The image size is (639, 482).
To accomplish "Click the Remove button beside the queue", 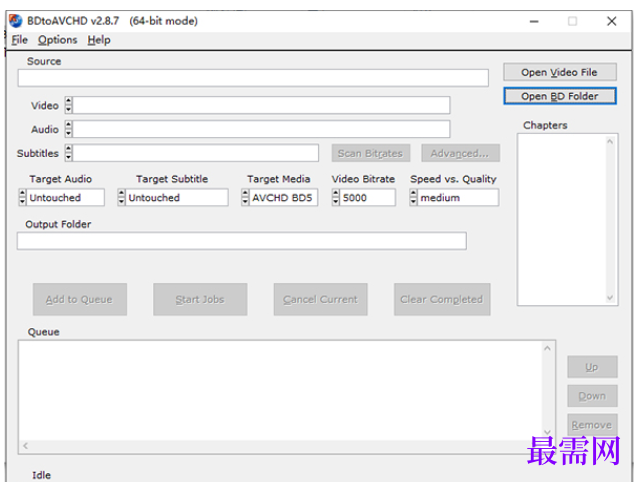I will 592,425.
